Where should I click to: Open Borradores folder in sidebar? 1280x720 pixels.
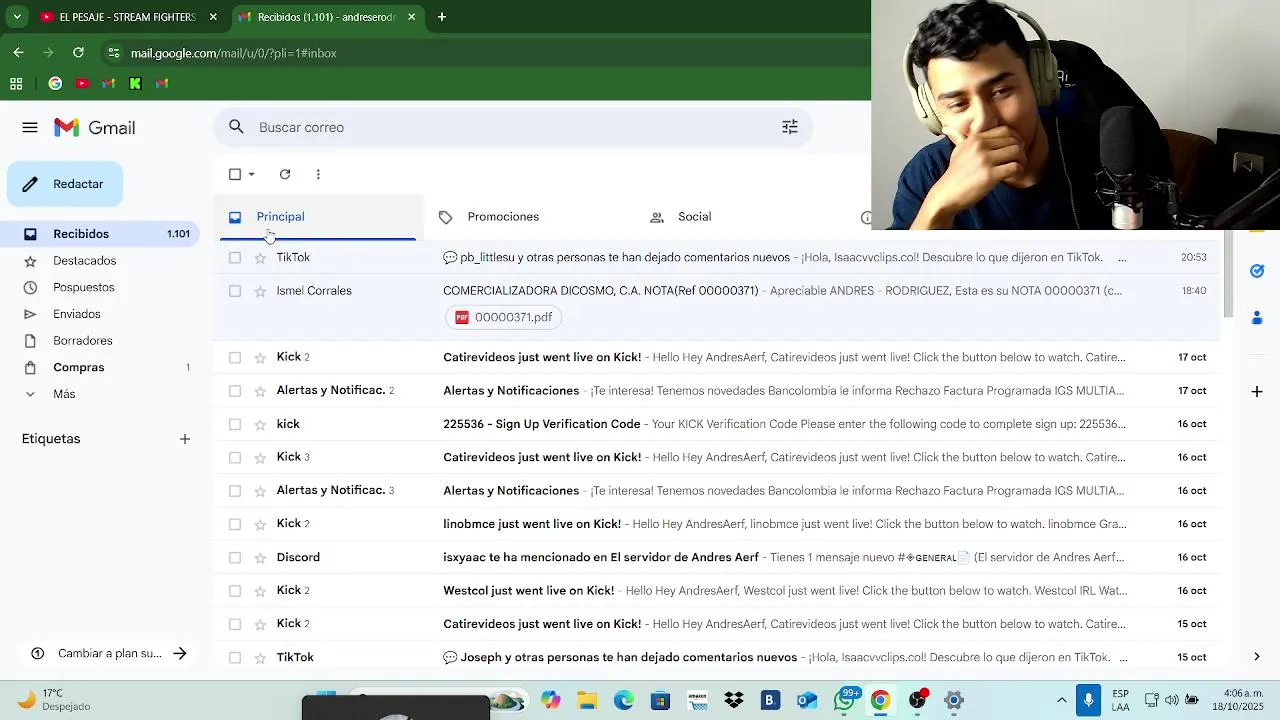[x=83, y=341]
